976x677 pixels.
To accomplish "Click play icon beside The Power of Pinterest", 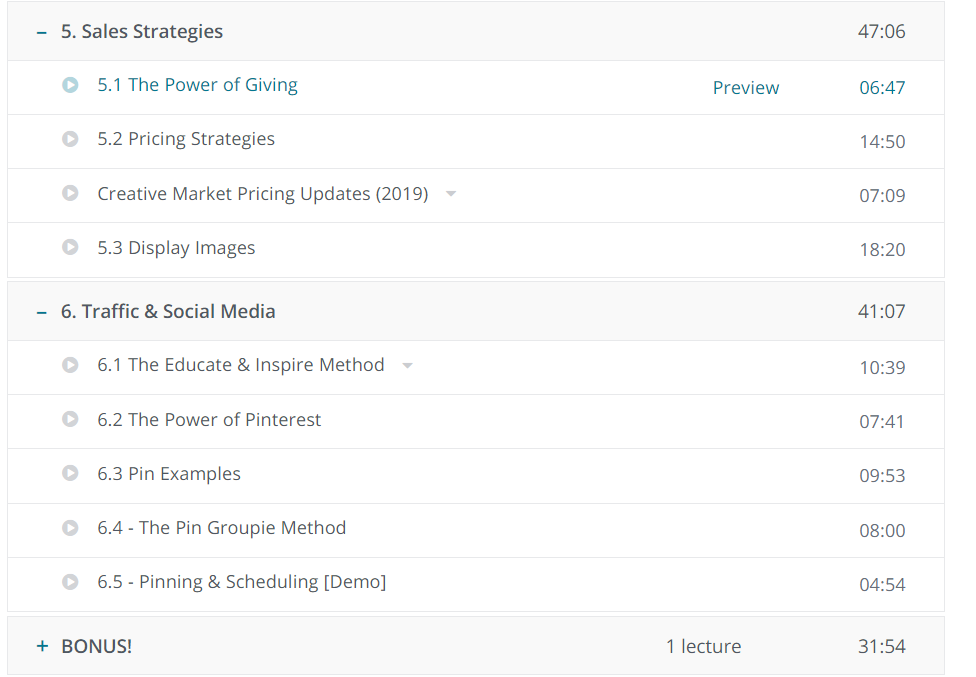I will coord(70,420).
